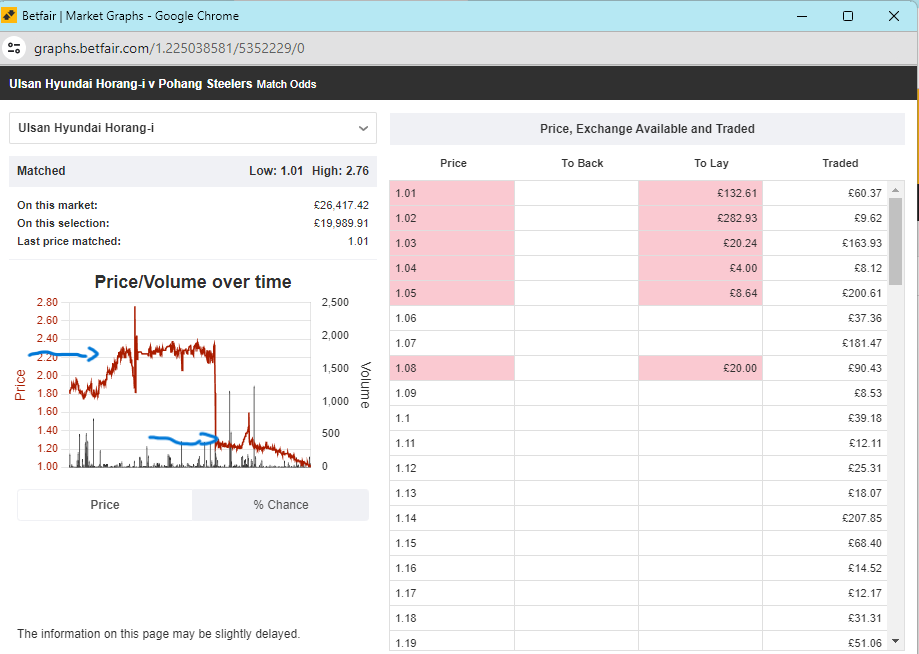The width and height of the screenshot is (919, 654).
Task: Click the Last price matched label
Action: pos(69,241)
